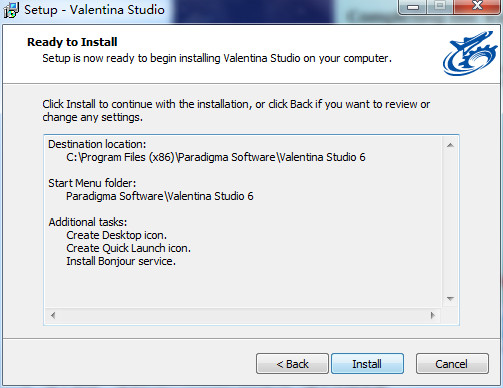Click the disabled maximize button
This screenshot has height=388, width=503.
click(440, 7)
